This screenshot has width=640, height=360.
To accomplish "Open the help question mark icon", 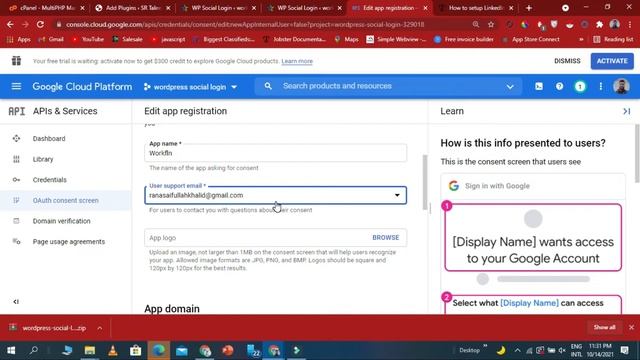I will [559, 87].
